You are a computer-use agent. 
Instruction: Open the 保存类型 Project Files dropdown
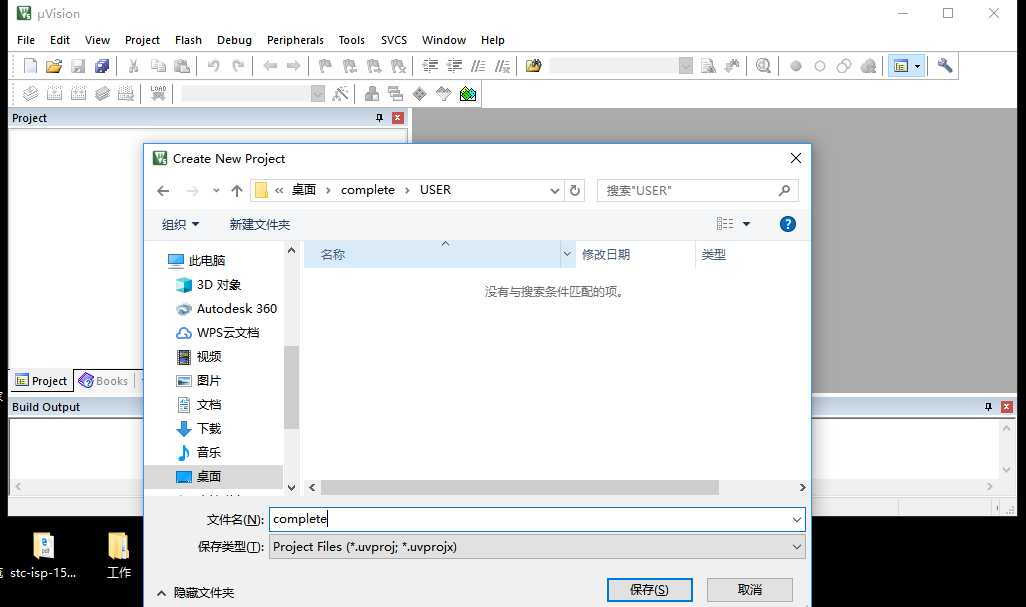click(796, 547)
